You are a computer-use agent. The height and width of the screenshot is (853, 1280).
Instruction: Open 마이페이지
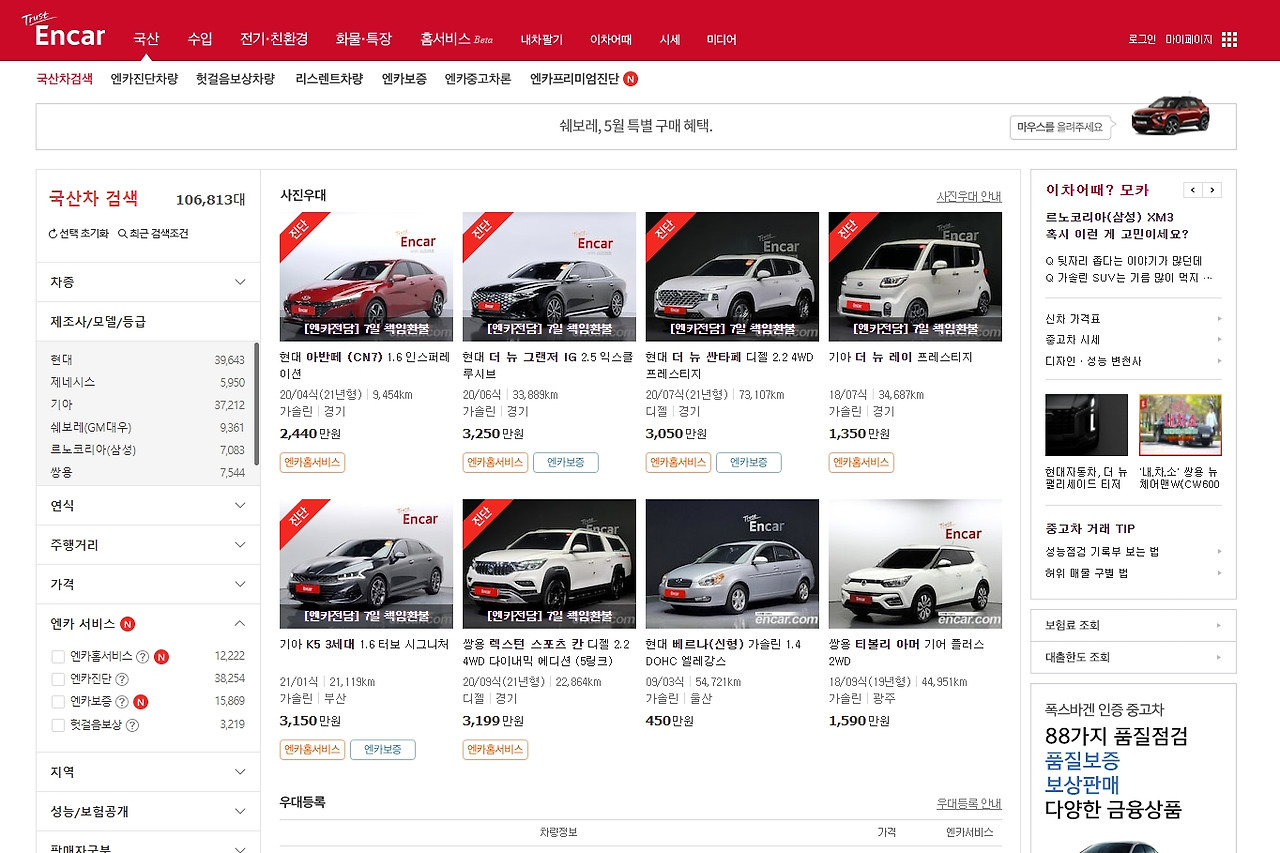pyautogui.click(x=1189, y=40)
